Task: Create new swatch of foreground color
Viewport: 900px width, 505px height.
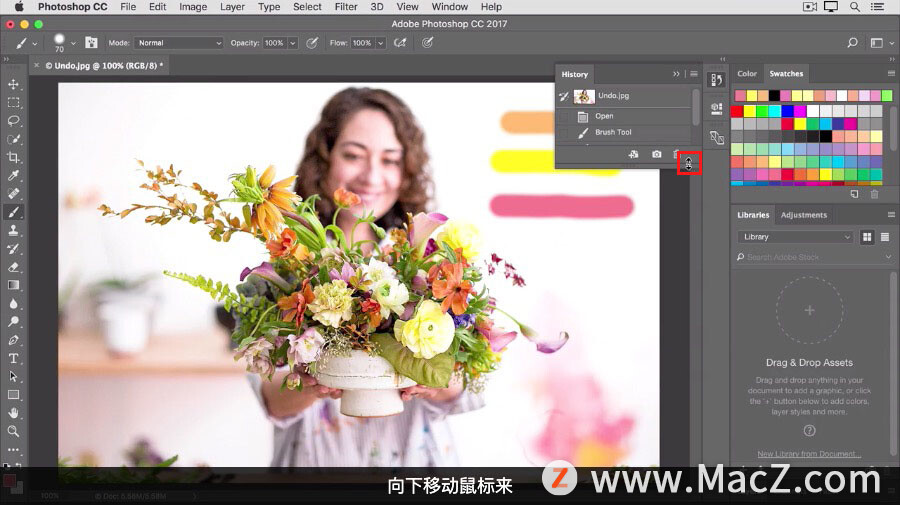Action: pos(855,194)
